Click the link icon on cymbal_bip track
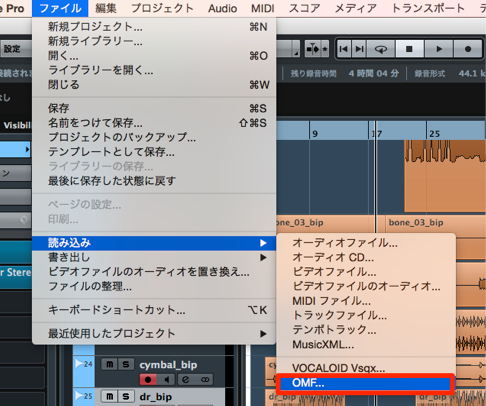 tap(205, 379)
